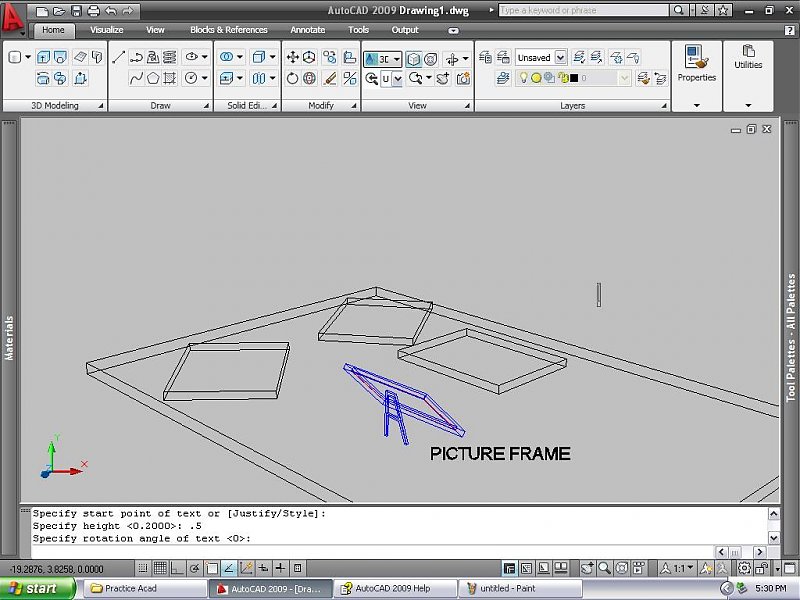
Task: Toggle Object Snap Tracking in status bar
Action: pos(229,568)
